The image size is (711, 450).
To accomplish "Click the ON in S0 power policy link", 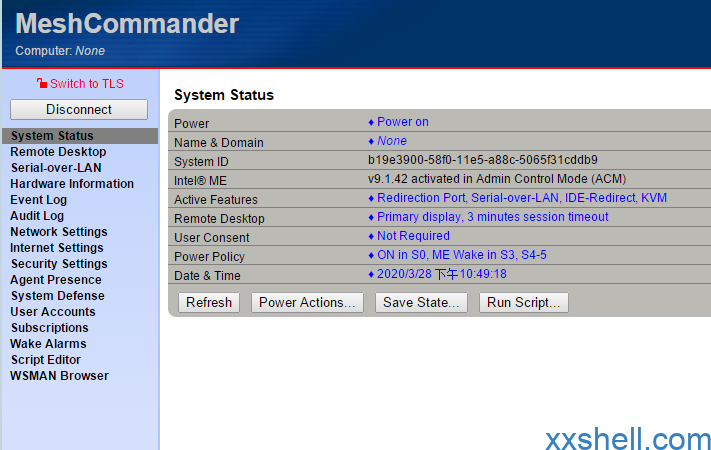I will pyautogui.click(x=462, y=255).
